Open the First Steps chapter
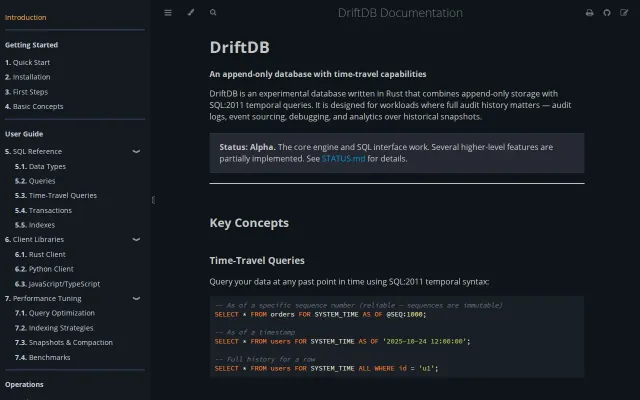 [x=26, y=92]
